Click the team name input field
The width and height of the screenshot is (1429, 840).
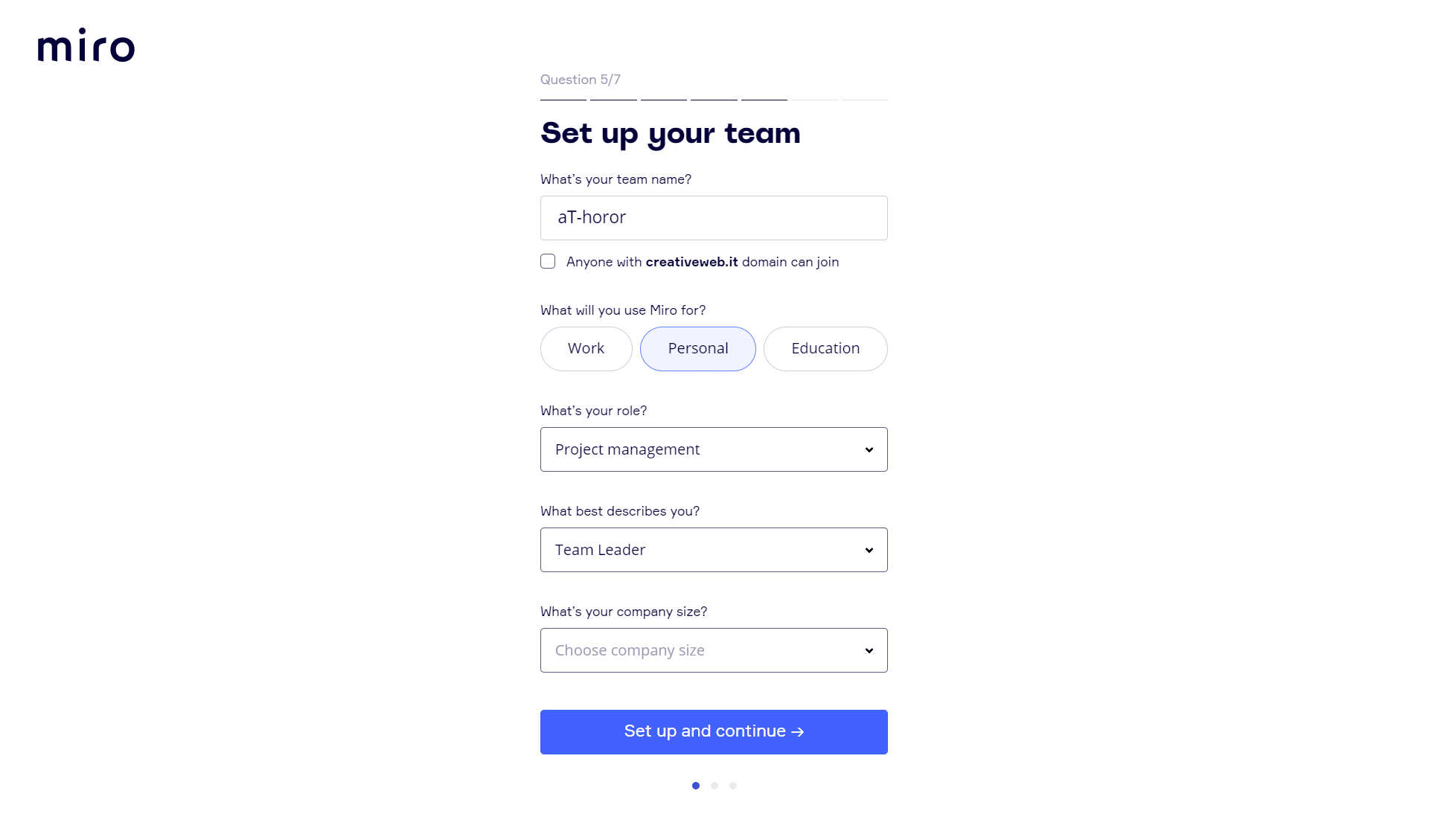pos(714,217)
